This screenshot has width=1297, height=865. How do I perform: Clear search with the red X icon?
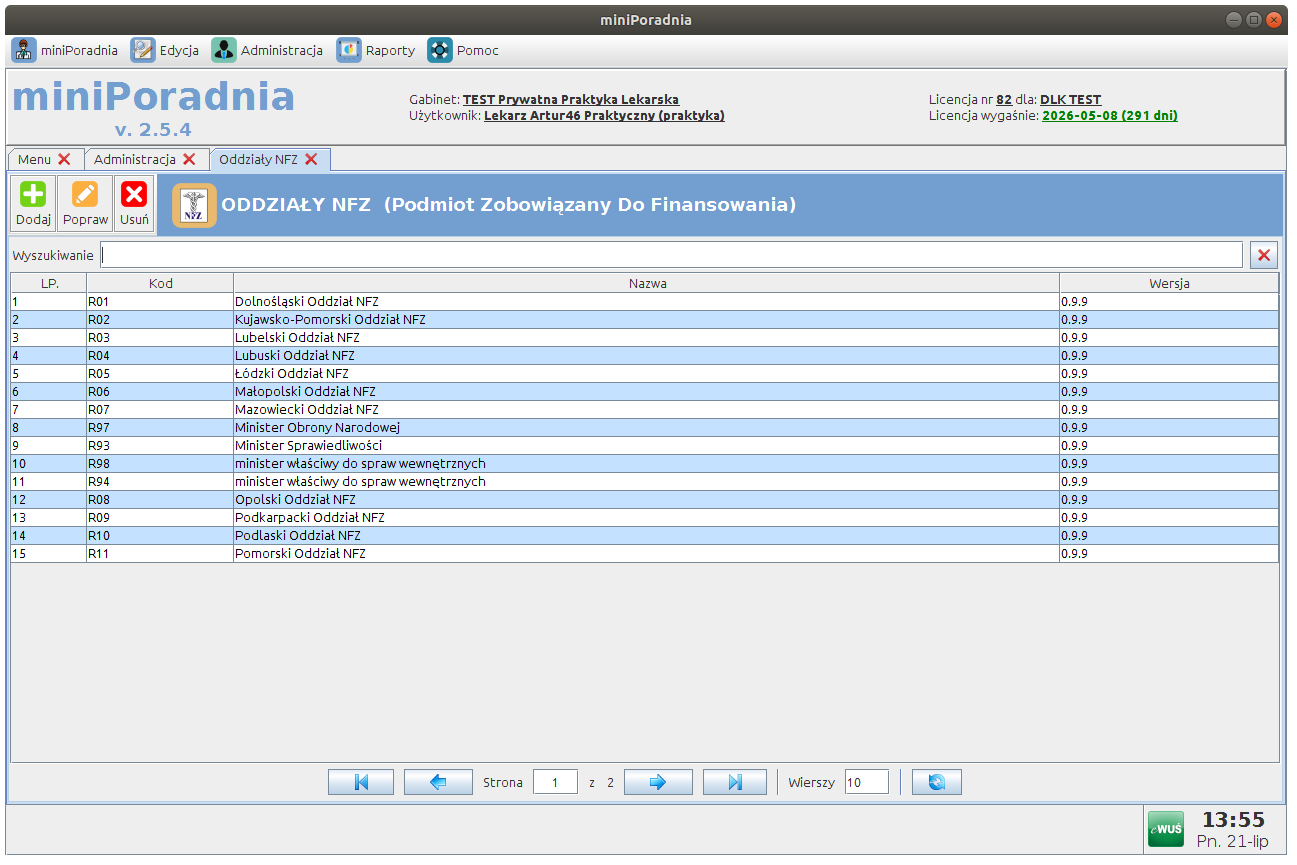[x=1264, y=255]
